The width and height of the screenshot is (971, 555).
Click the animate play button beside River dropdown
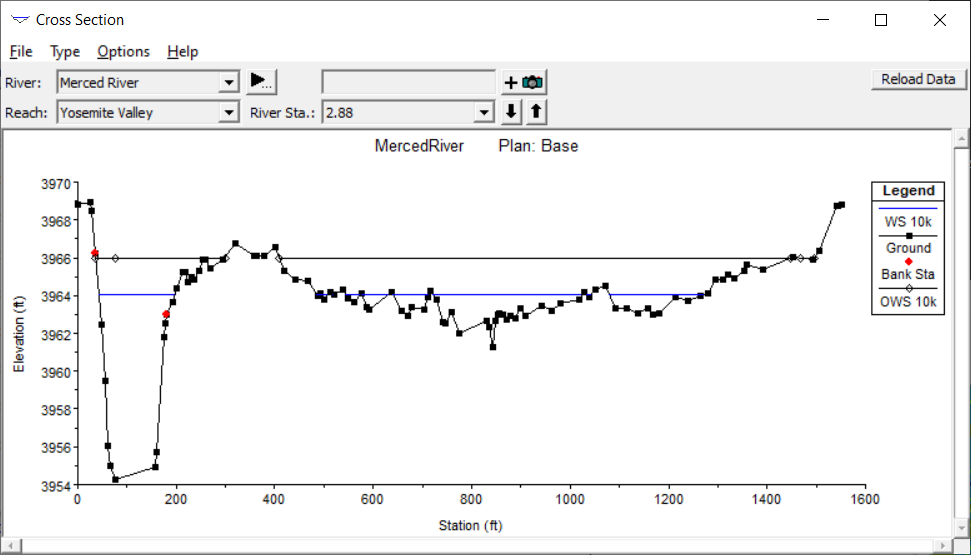click(x=261, y=82)
